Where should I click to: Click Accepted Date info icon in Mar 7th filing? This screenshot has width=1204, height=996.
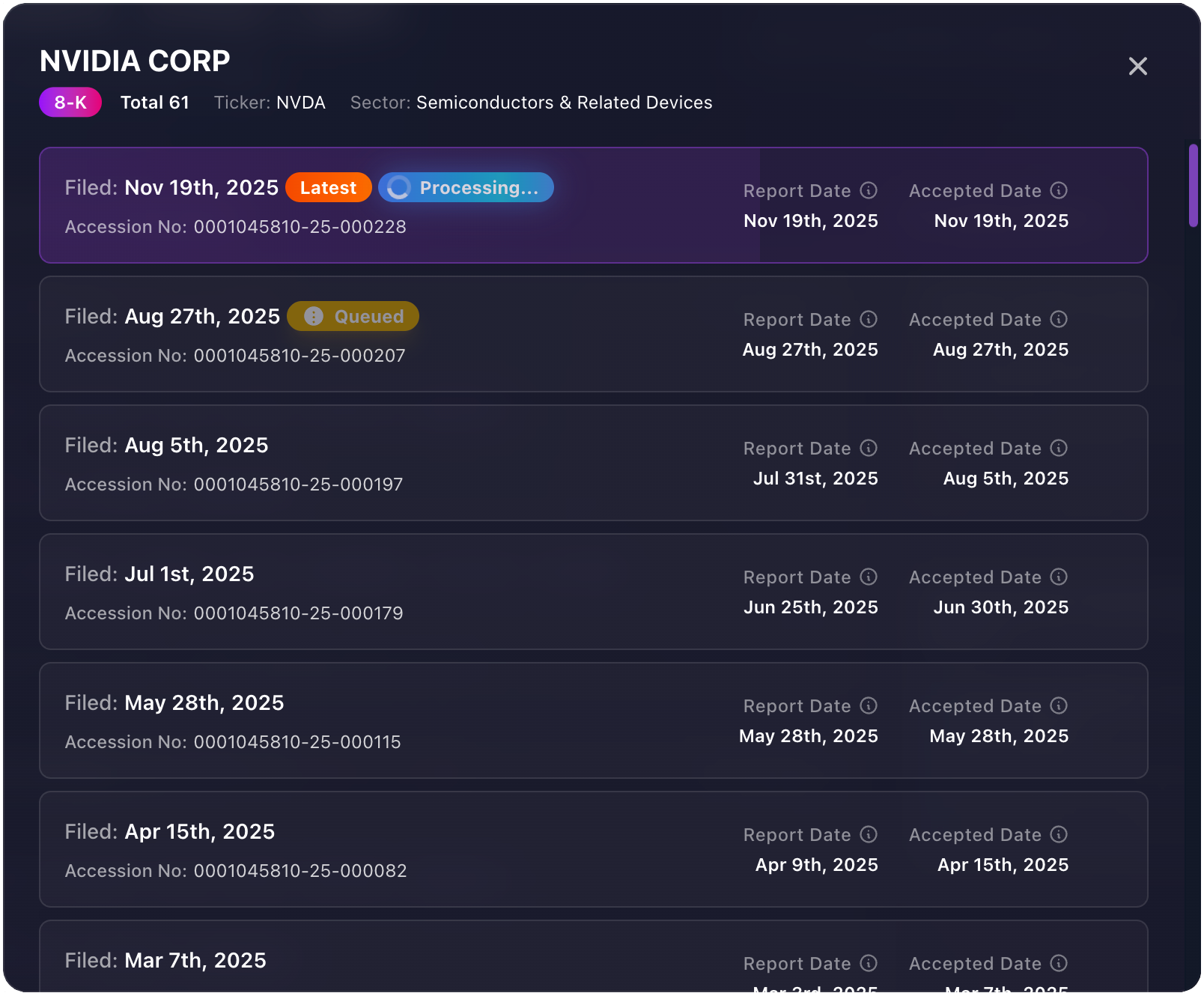click(x=1059, y=963)
